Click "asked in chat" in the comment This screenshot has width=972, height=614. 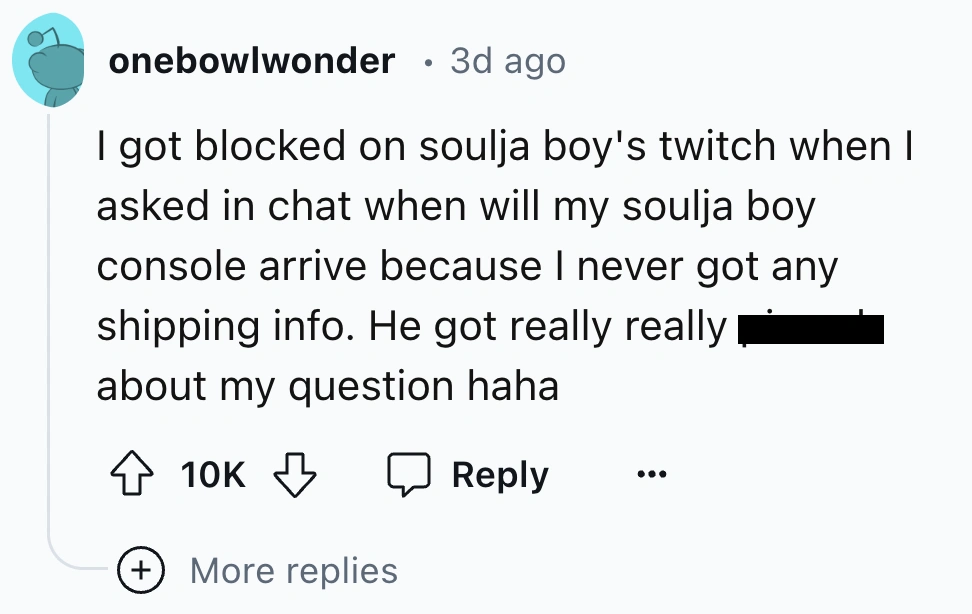coord(224,207)
